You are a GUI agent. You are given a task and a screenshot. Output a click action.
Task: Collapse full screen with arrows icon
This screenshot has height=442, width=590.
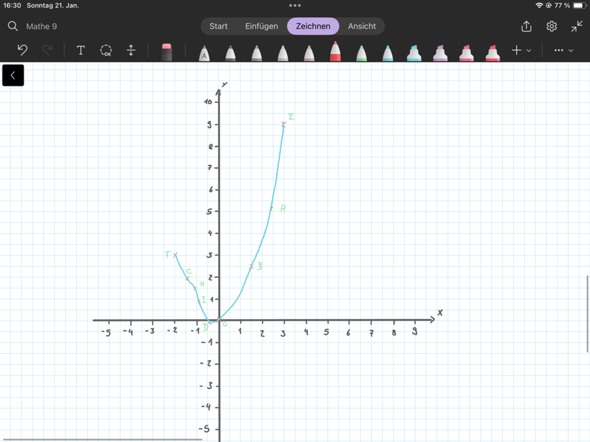[576, 26]
